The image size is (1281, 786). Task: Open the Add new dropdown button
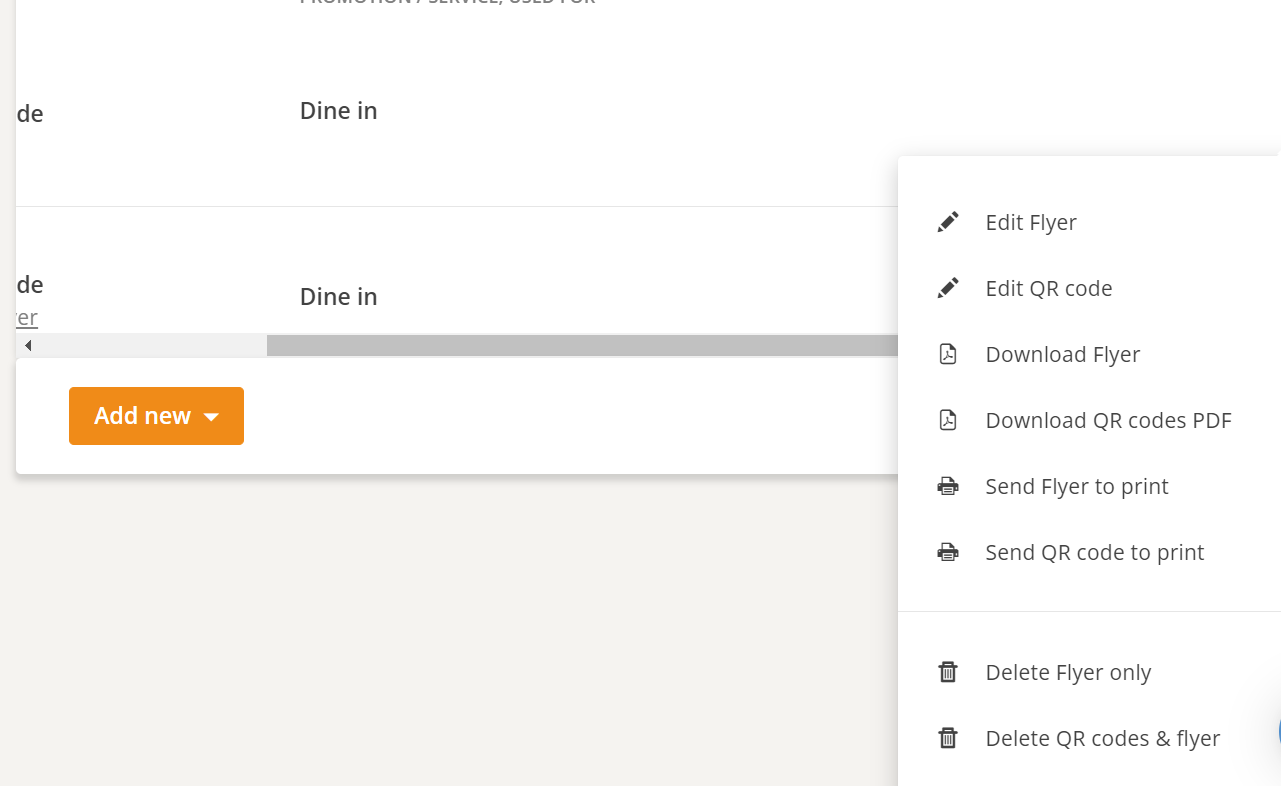tap(156, 416)
